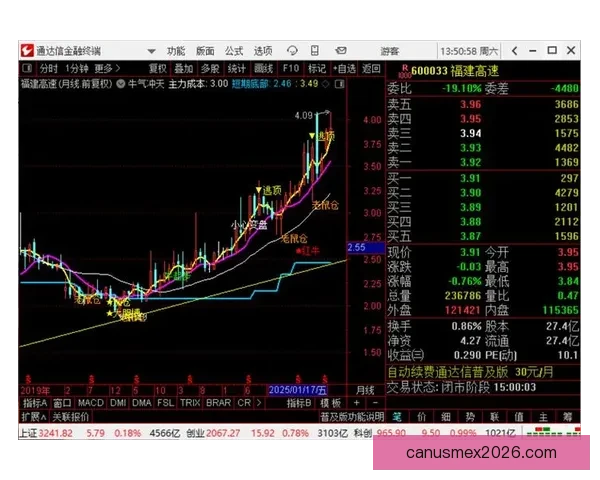Select the 笔 tab in quote panel

(x=397, y=416)
